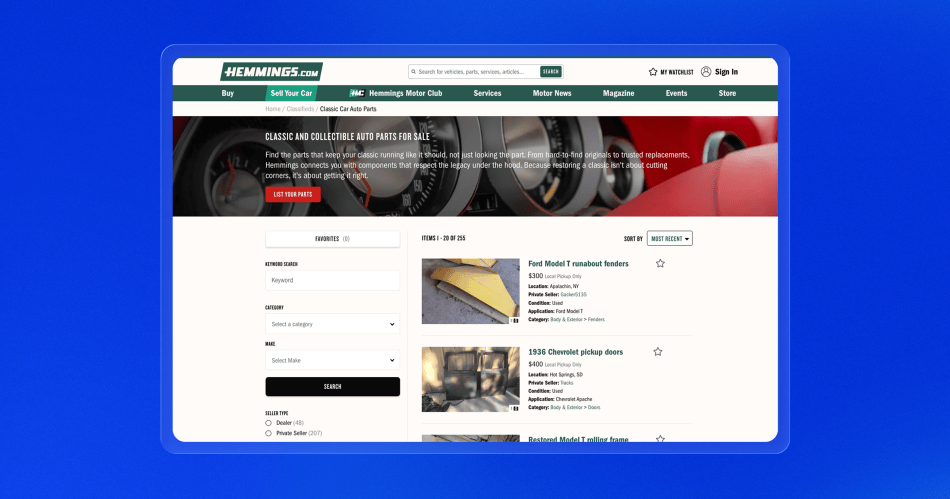
Task: Open the Chevrolet pickup doors thumbnail
Action: [x=471, y=379]
